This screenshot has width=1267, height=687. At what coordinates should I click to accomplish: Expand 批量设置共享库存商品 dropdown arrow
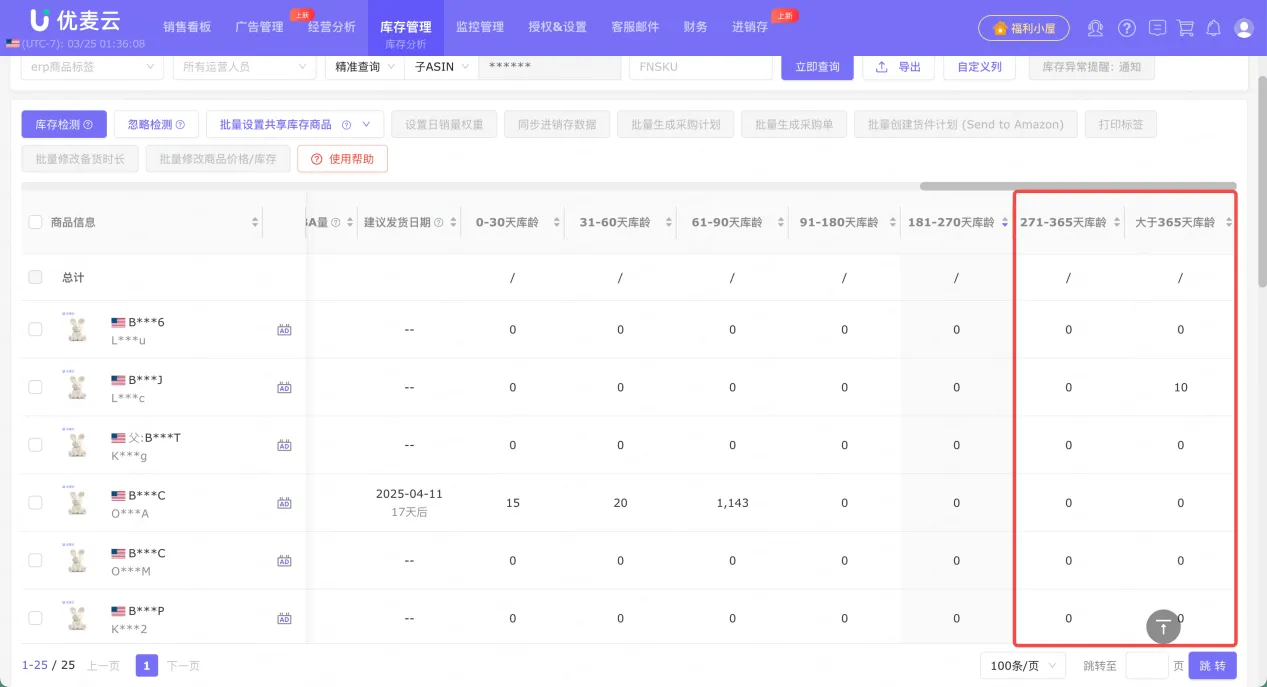[366, 125]
